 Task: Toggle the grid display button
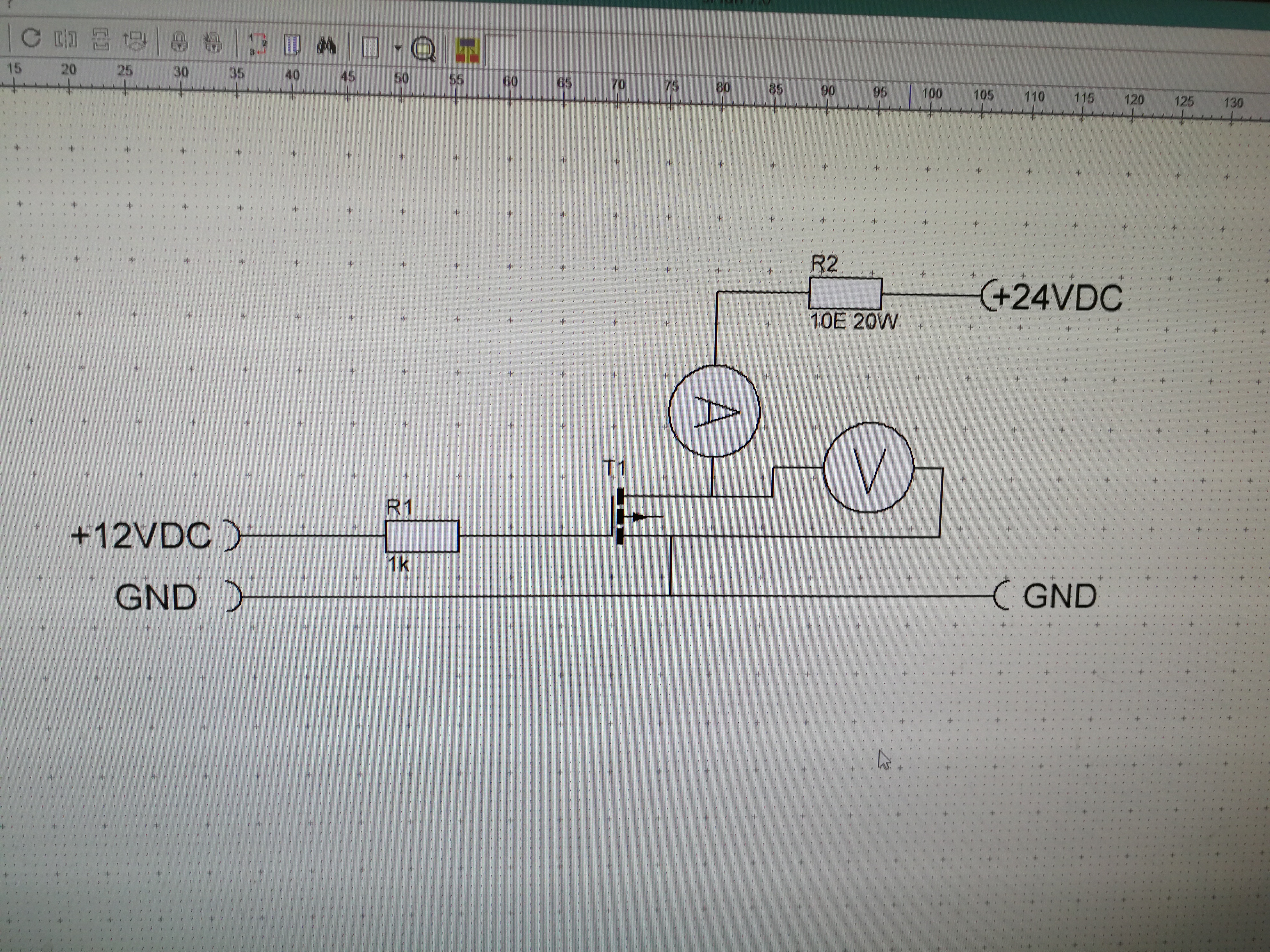pyautogui.click(x=370, y=47)
